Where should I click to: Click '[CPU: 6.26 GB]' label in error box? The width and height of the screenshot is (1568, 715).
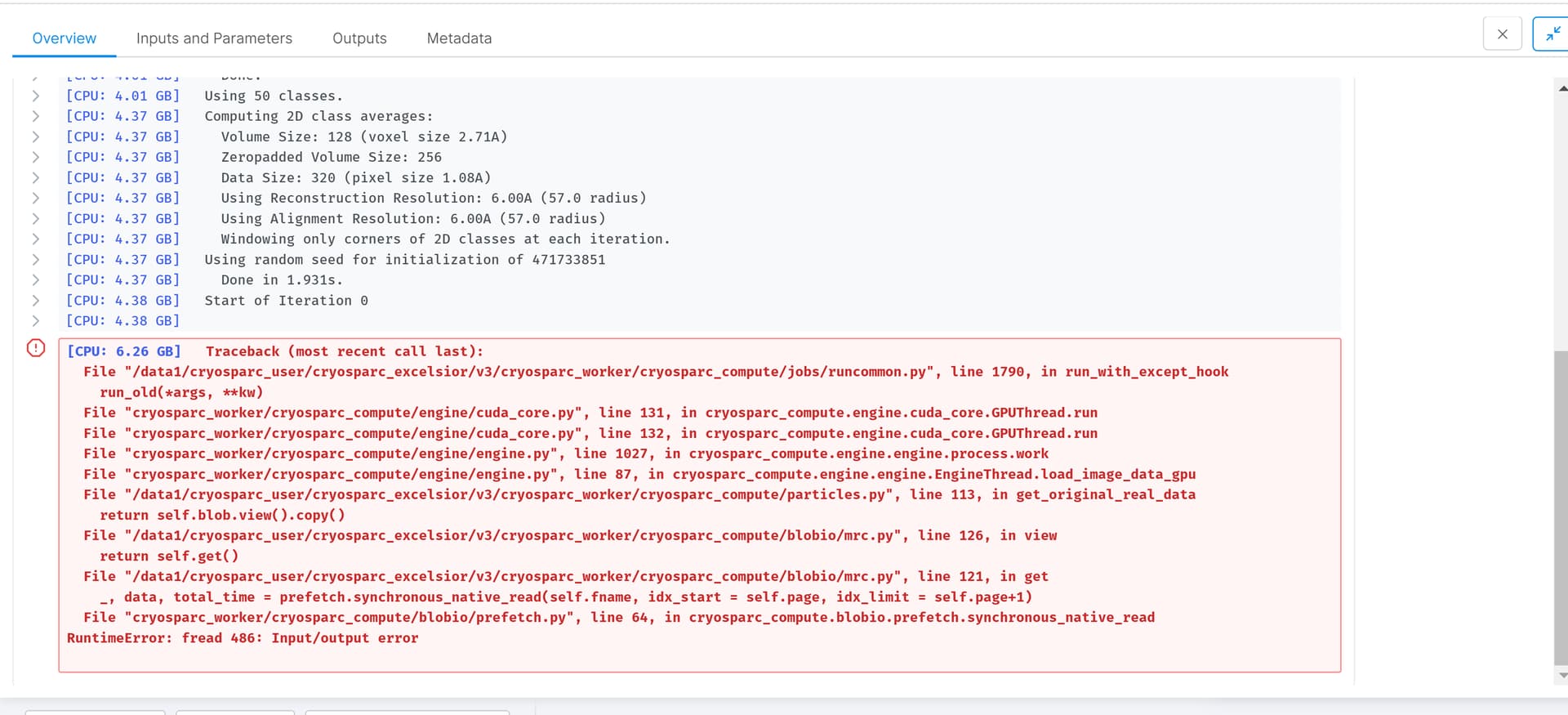[124, 351]
